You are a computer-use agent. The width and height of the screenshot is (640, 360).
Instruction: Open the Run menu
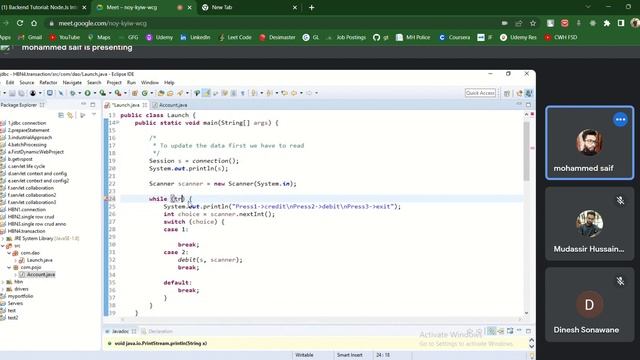tap(131, 82)
